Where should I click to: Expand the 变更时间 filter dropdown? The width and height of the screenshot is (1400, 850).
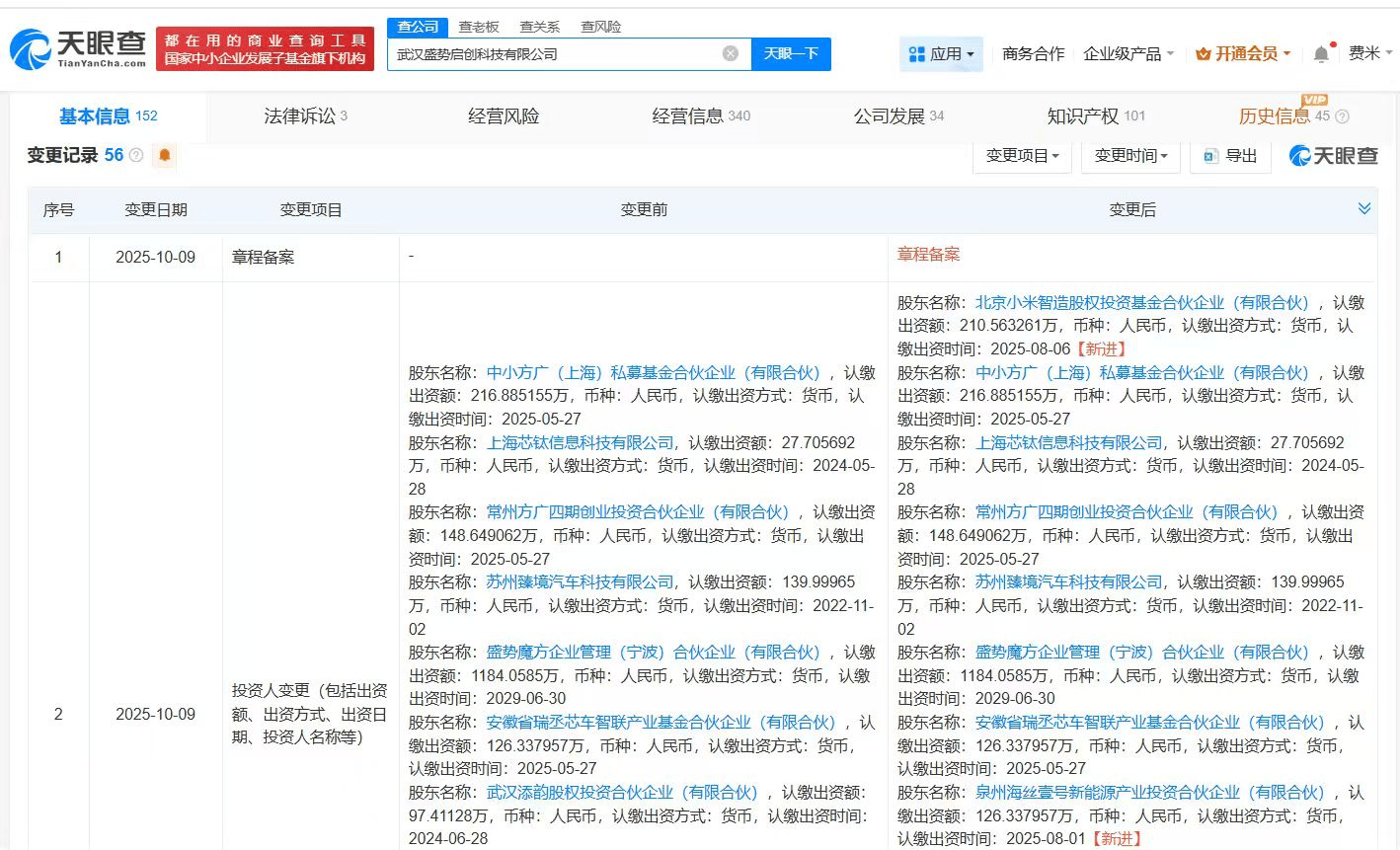click(x=1130, y=156)
